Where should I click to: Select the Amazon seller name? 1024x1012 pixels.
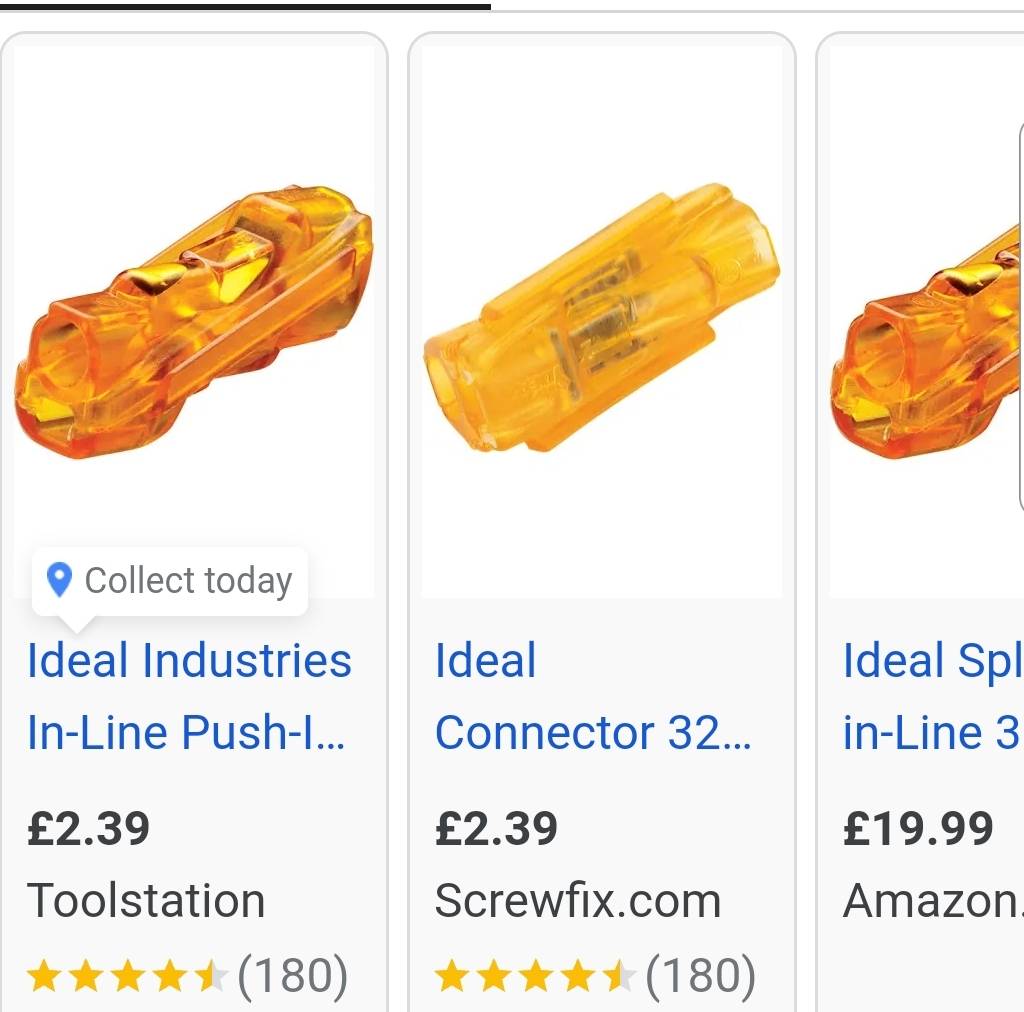point(932,901)
